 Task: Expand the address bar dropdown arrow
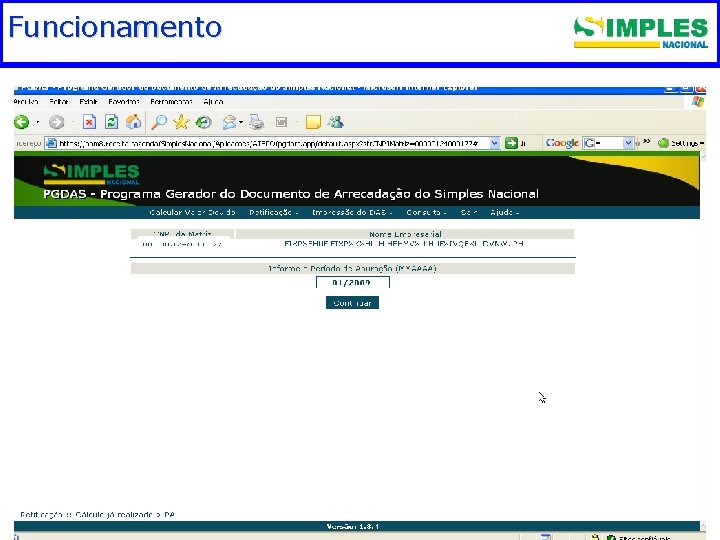click(495, 143)
